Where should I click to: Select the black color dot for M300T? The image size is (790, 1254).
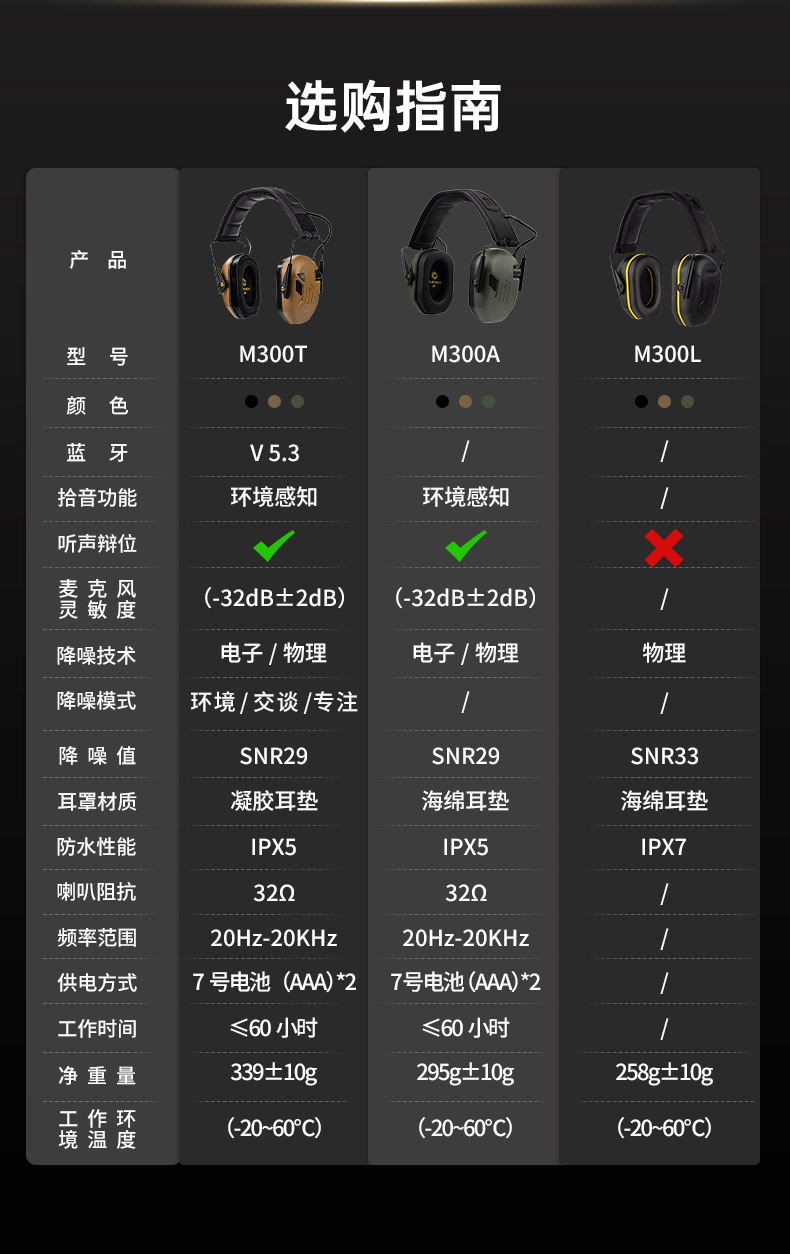tap(251, 402)
